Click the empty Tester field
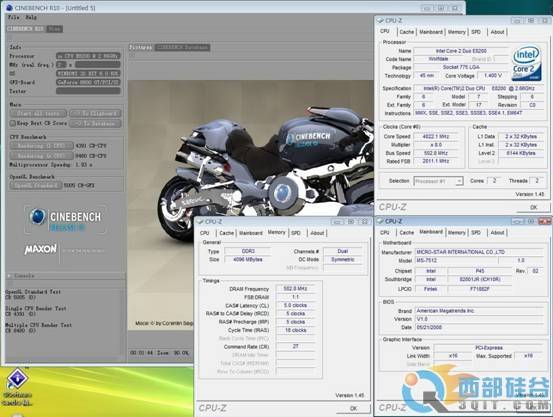The height and width of the screenshot is (417, 553). [88, 91]
